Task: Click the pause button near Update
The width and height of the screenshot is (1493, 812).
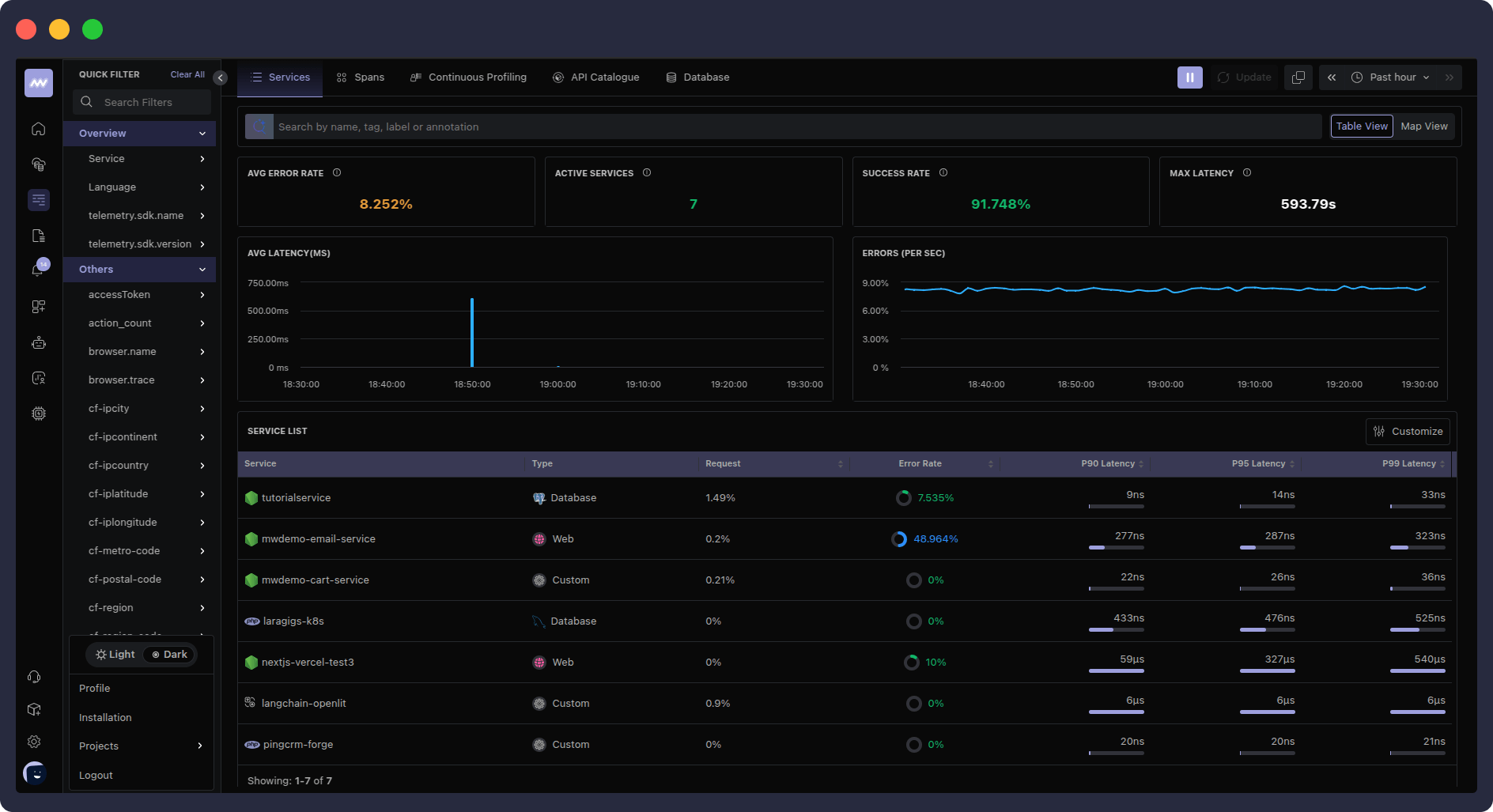Action: (1189, 77)
